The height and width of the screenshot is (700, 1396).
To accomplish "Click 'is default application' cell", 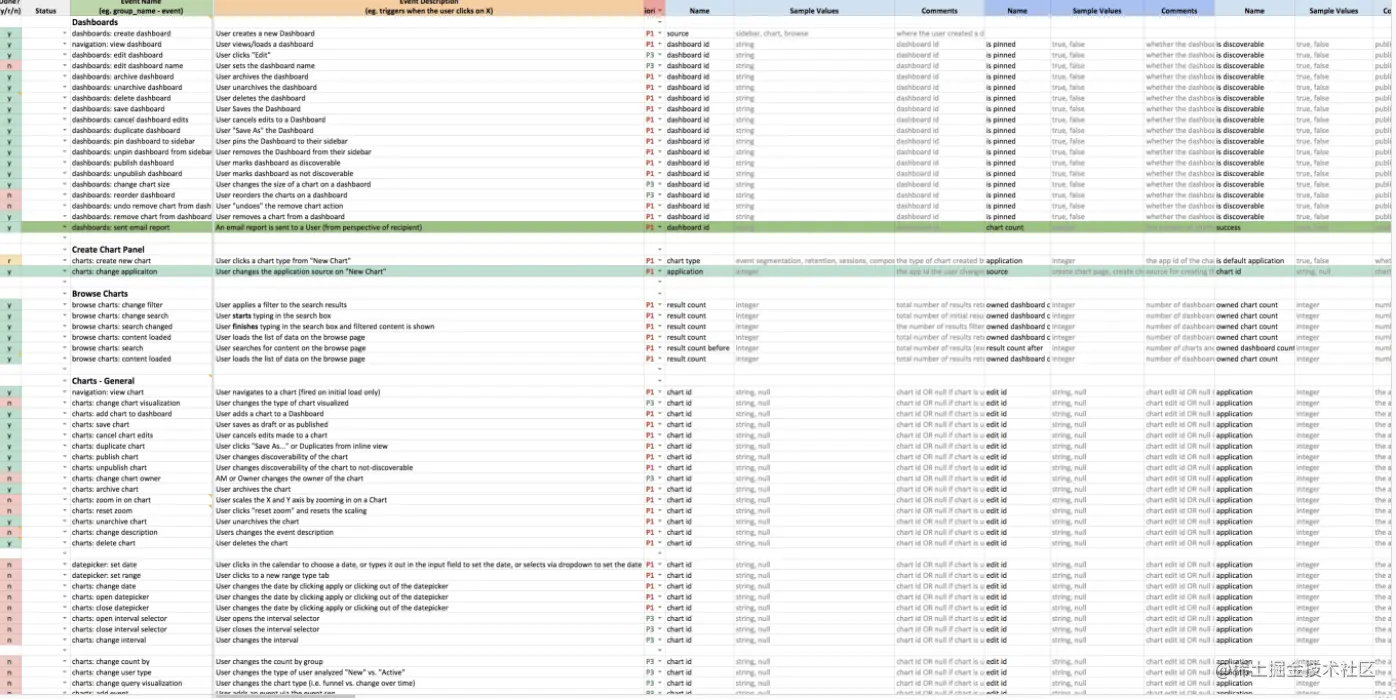I will click(1254, 261).
